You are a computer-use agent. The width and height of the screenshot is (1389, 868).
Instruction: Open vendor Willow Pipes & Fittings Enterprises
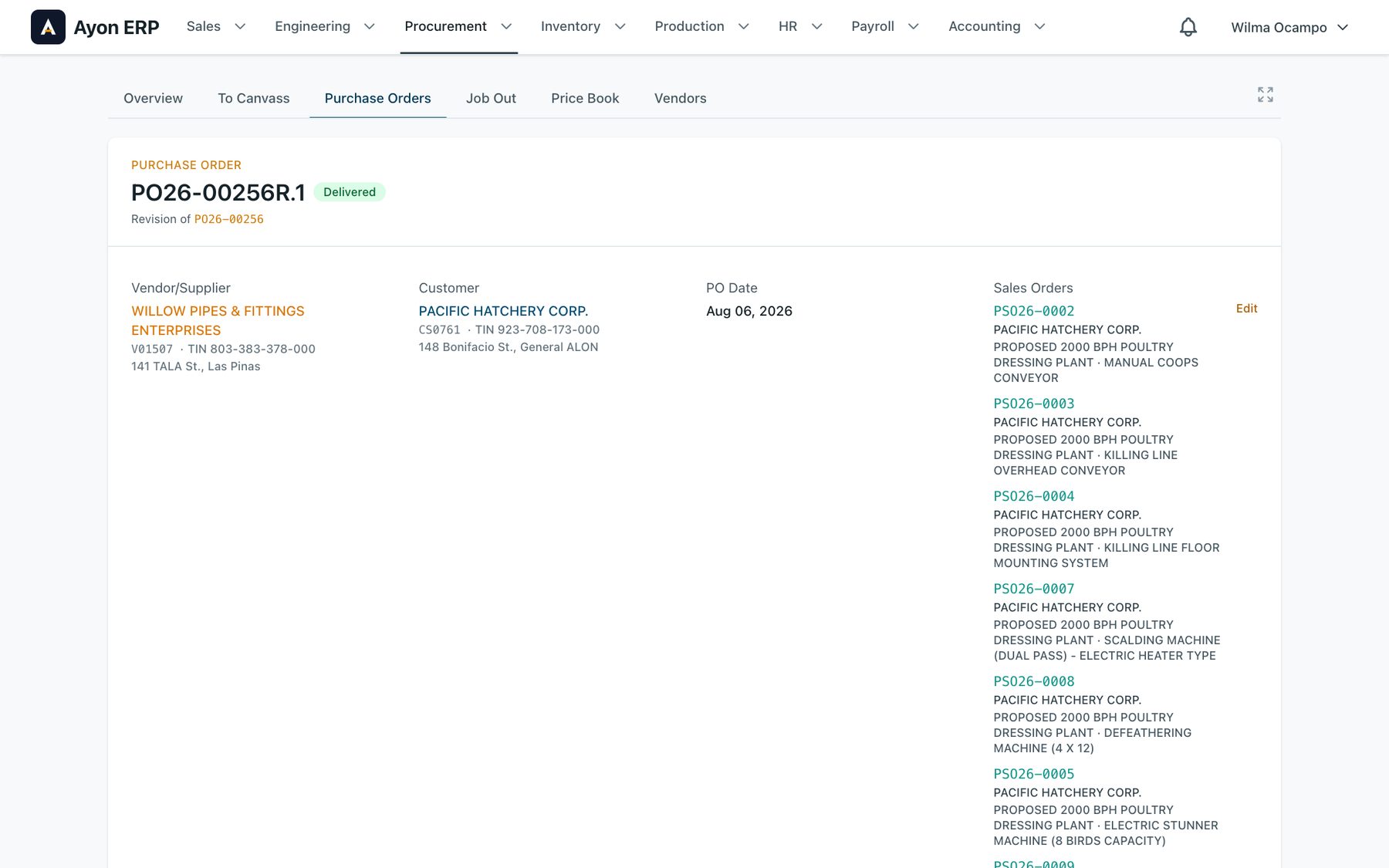tap(218, 320)
